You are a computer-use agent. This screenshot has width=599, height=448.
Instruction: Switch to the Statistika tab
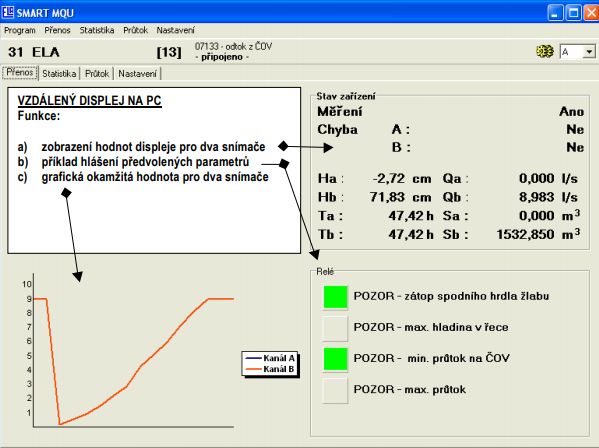click(59, 73)
